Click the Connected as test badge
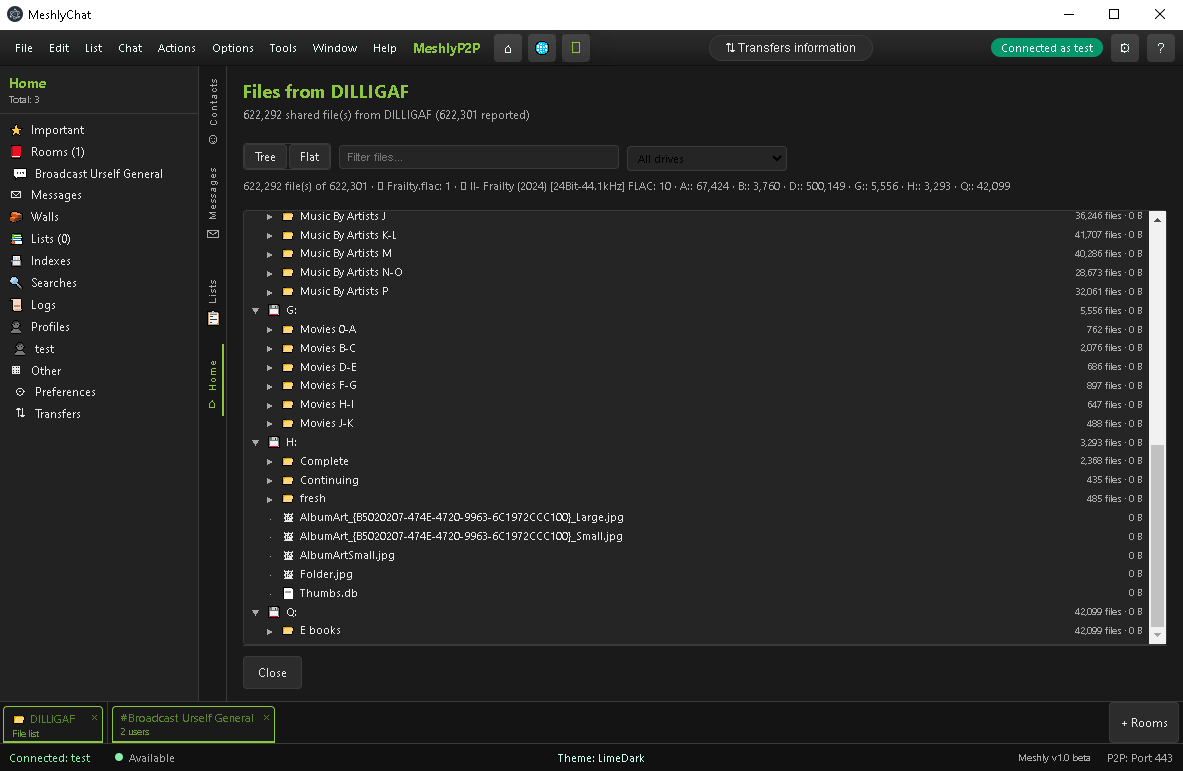Image resolution: width=1183 pixels, height=771 pixels. tap(1046, 48)
